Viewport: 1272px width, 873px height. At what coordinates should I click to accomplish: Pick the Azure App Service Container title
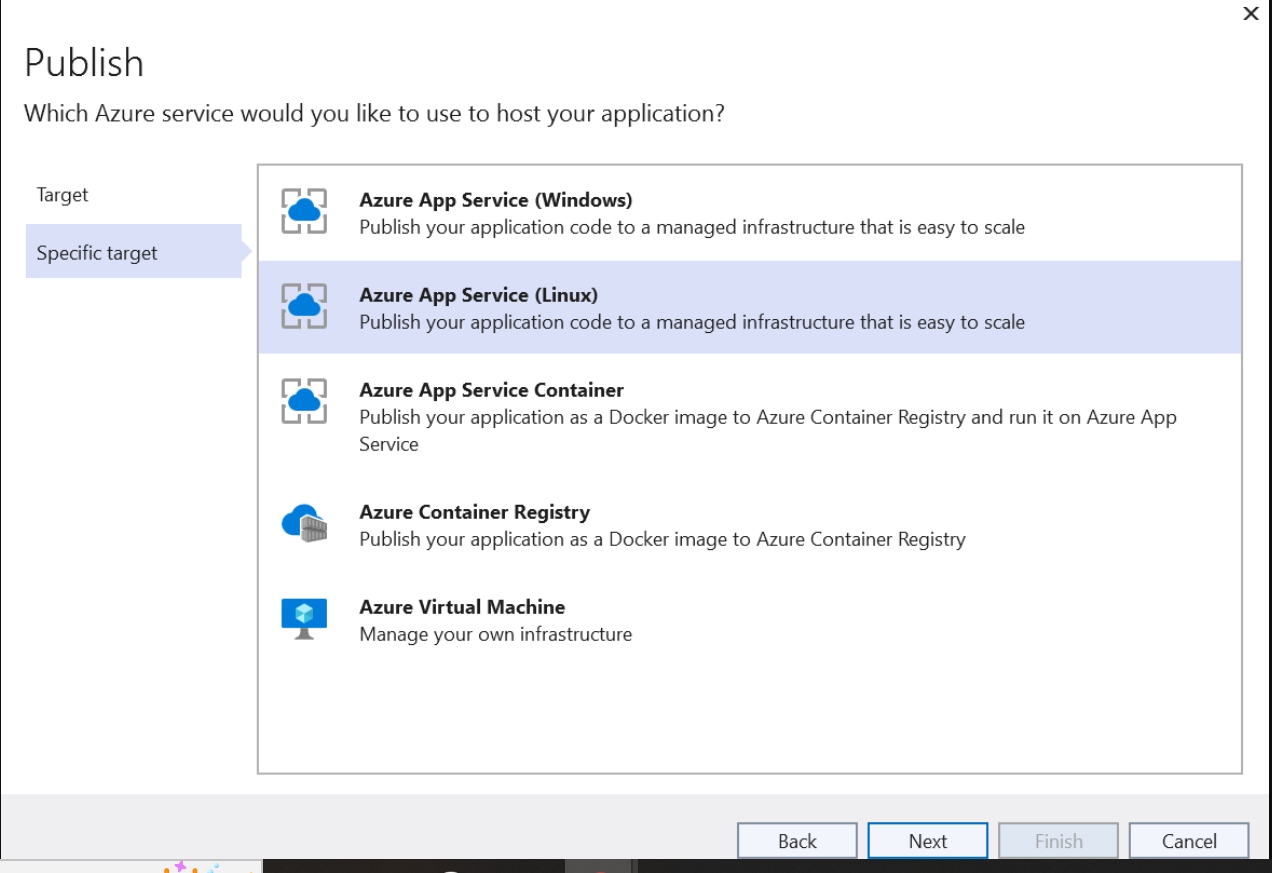(x=491, y=390)
